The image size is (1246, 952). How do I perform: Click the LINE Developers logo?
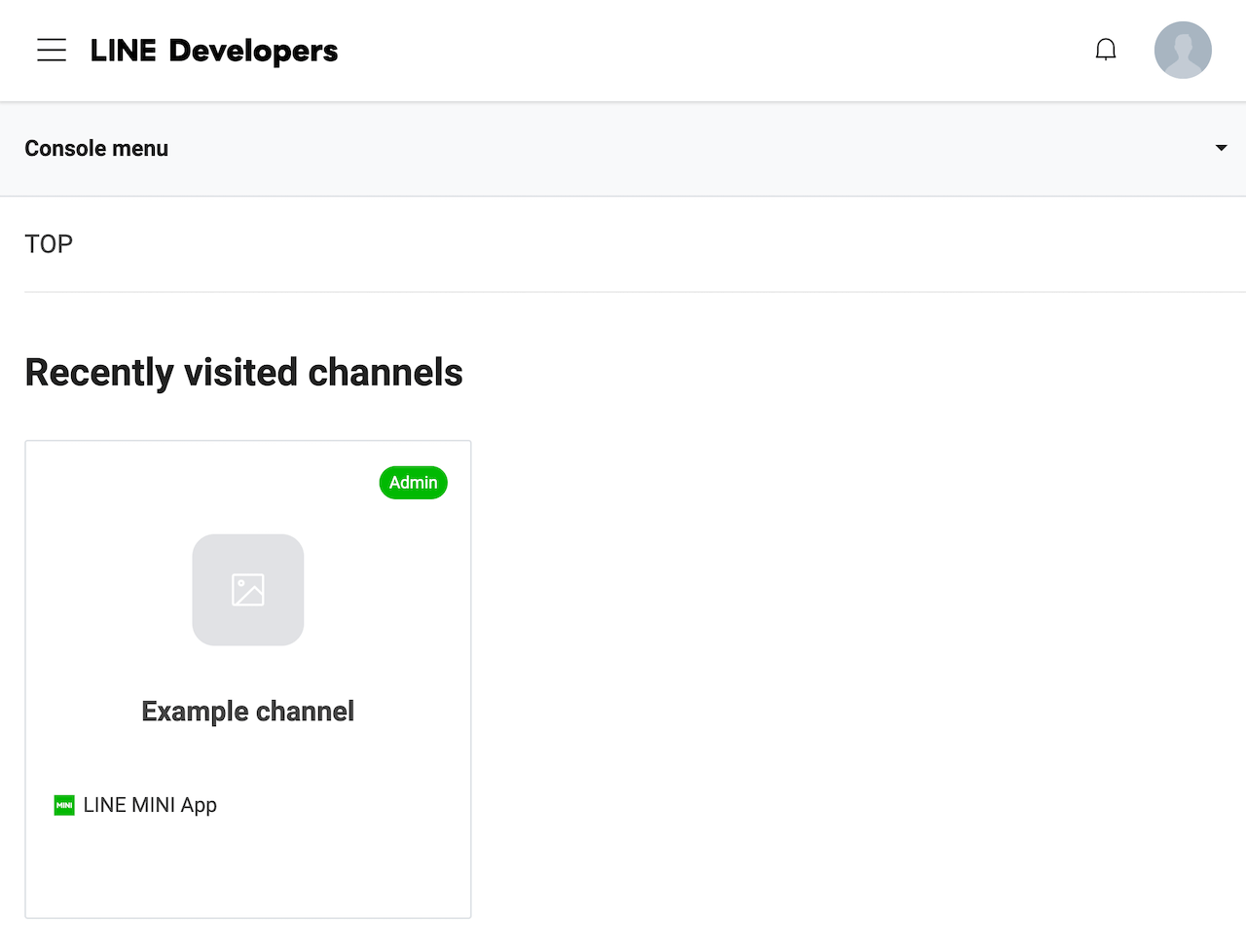tap(214, 51)
